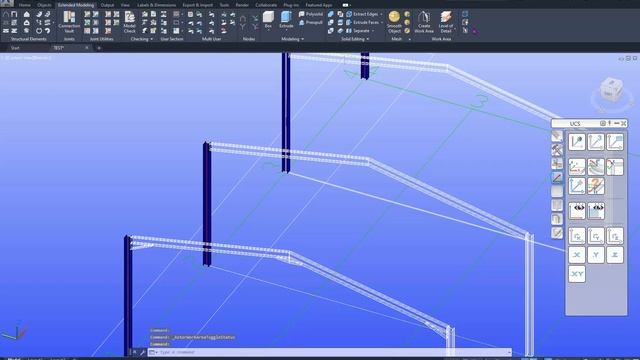Switch to the Start document tab

pyautogui.click(x=15, y=48)
